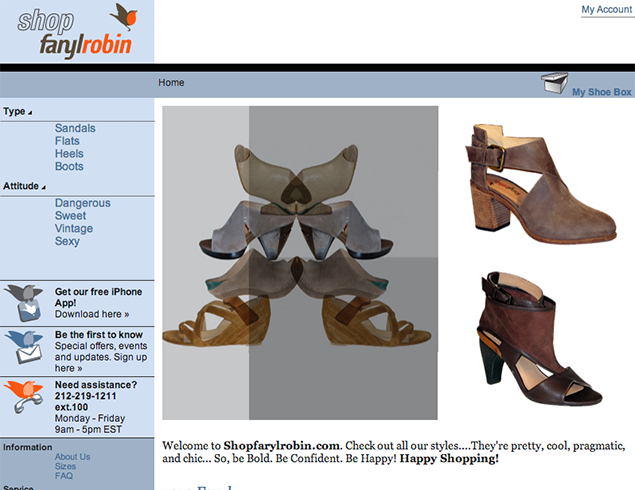Screen dimensions: 635x490
Task: Browse Sandals category
Action: click(x=75, y=128)
